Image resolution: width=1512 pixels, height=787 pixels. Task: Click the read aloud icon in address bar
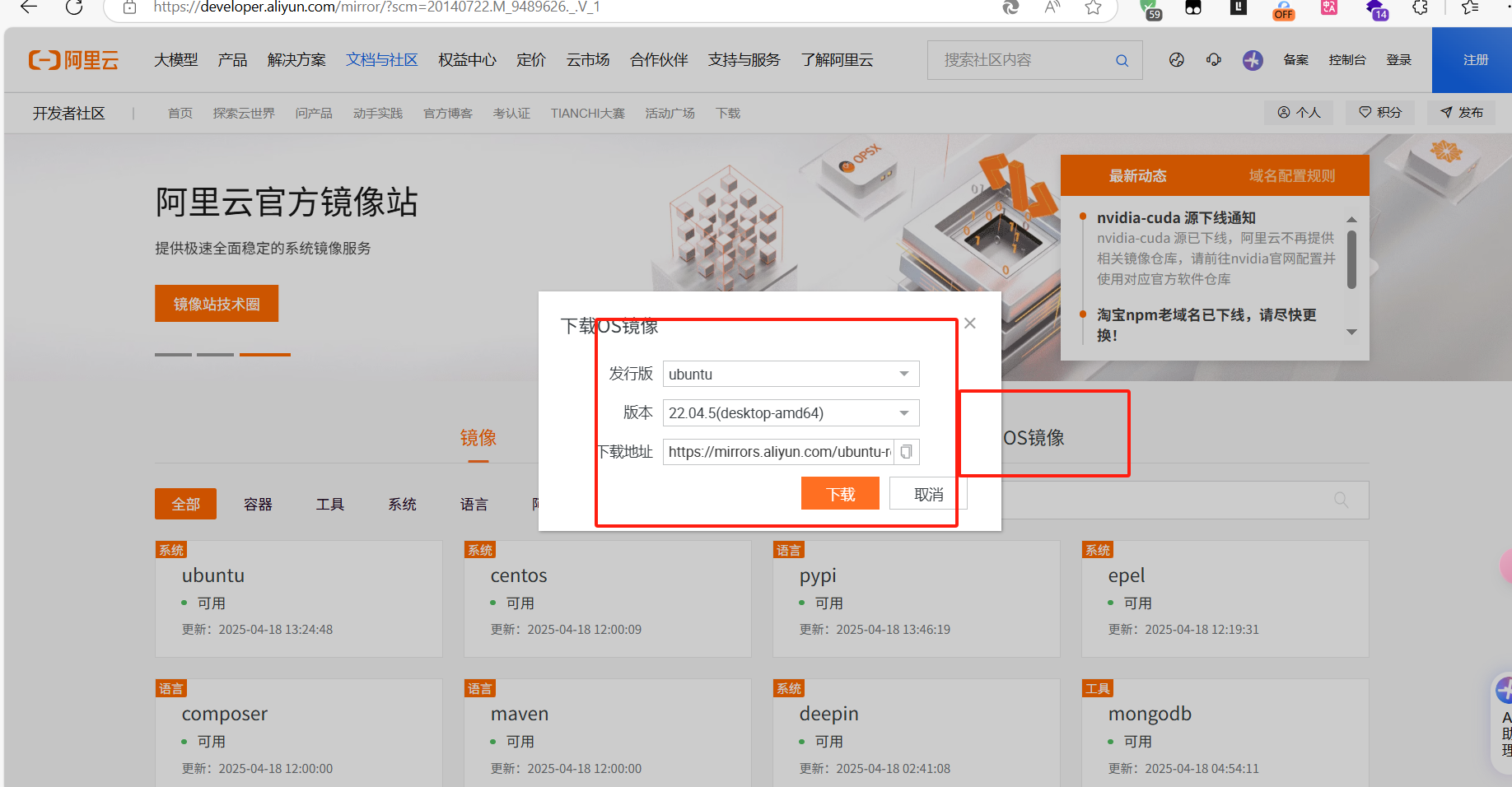pyautogui.click(x=1052, y=7)
